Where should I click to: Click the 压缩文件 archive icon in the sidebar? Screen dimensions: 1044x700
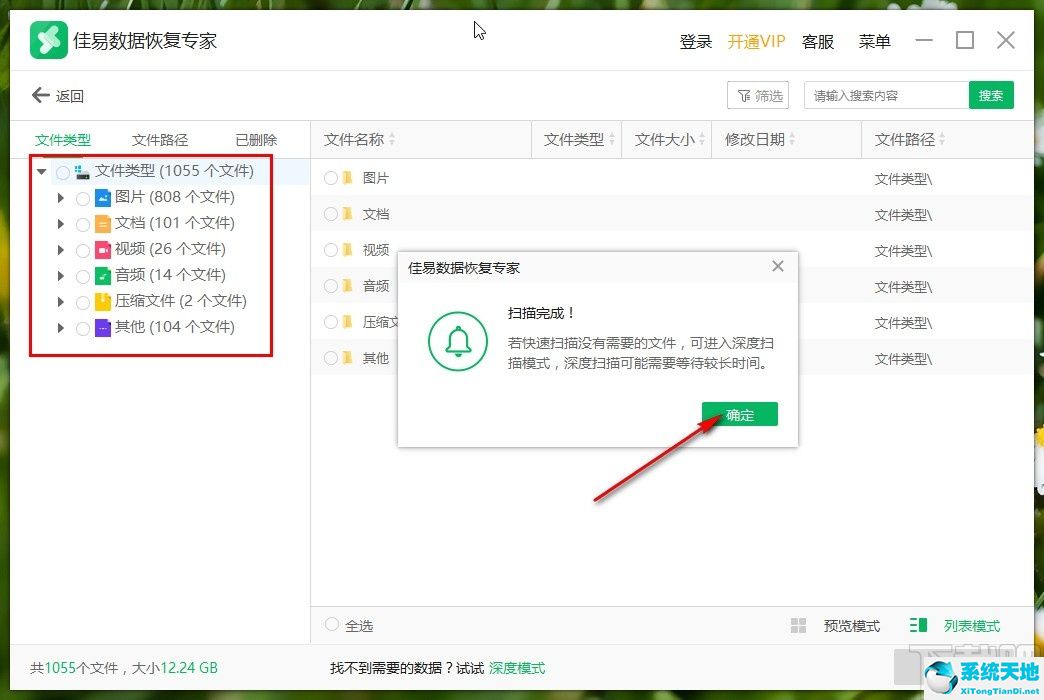pos(101,301)
